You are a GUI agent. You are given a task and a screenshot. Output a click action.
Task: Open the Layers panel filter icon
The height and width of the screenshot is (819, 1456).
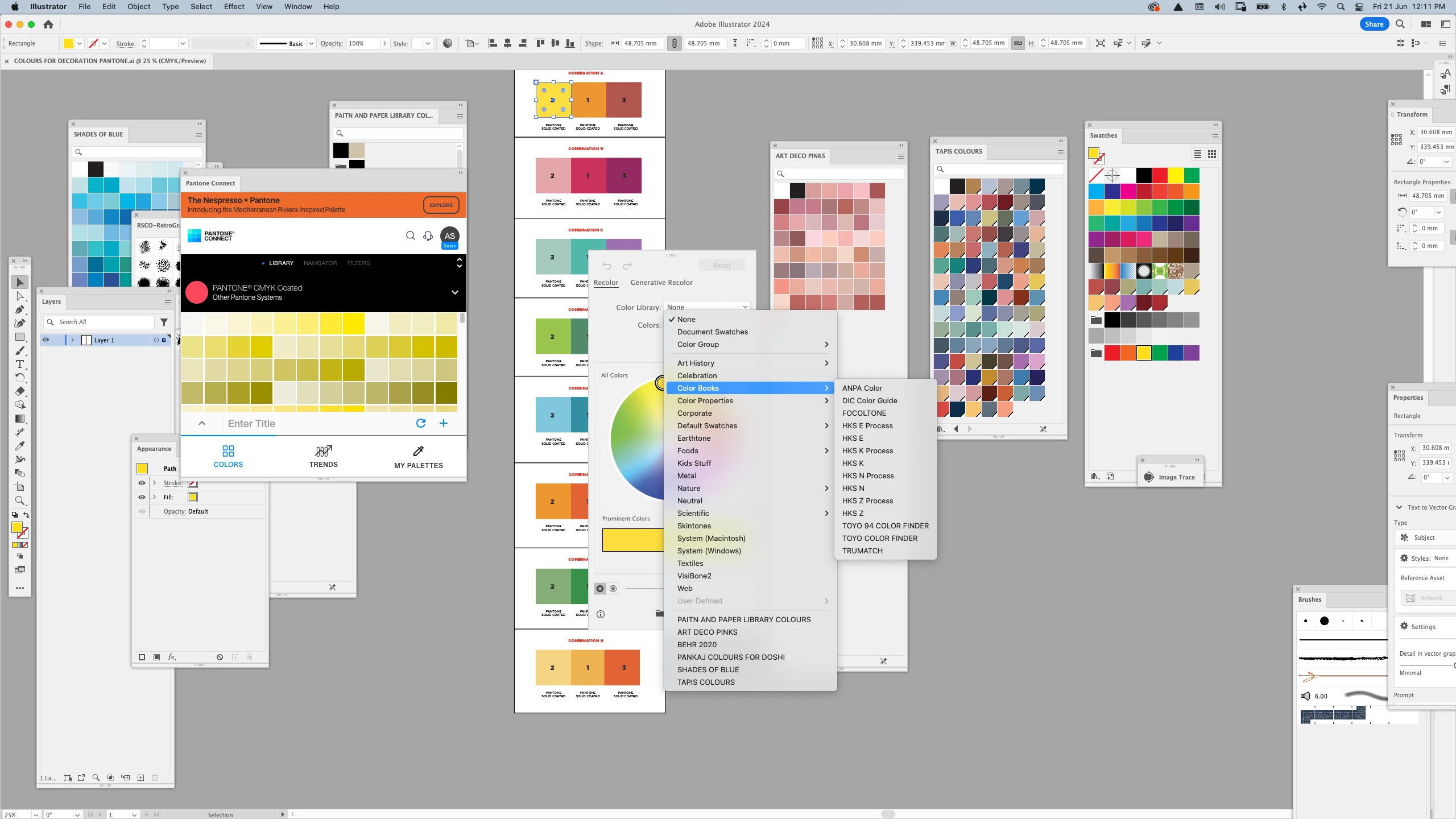click(164, 322)
